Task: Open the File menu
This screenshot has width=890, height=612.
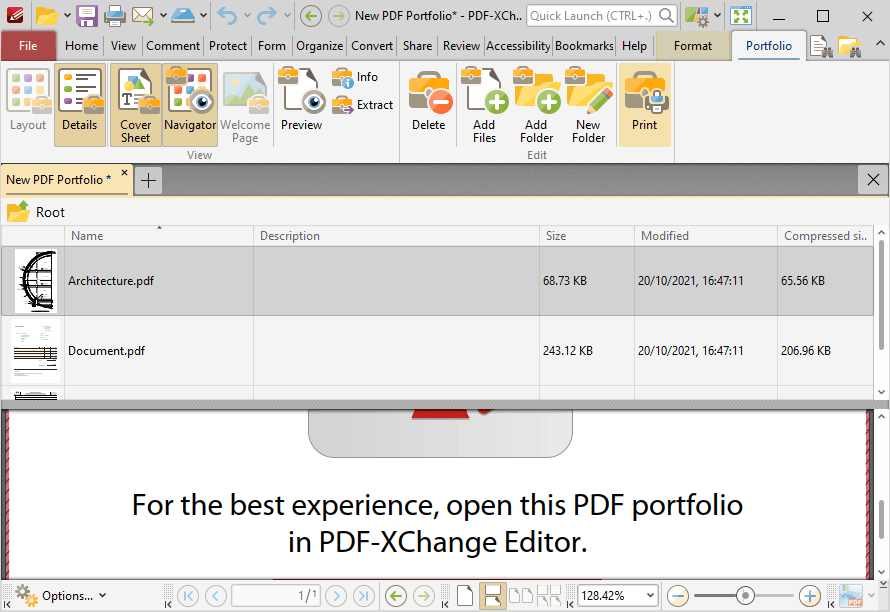Action: coord(28,46)
